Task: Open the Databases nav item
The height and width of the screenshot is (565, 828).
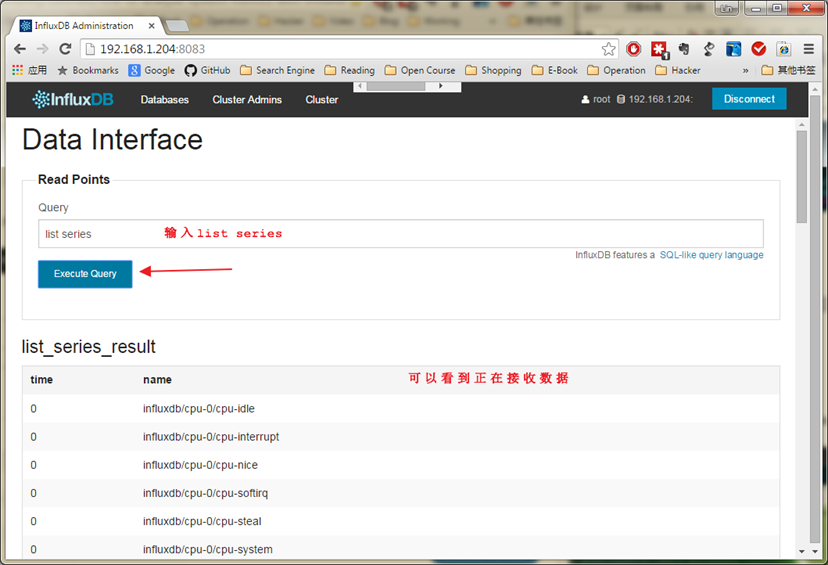Action: 164,99
